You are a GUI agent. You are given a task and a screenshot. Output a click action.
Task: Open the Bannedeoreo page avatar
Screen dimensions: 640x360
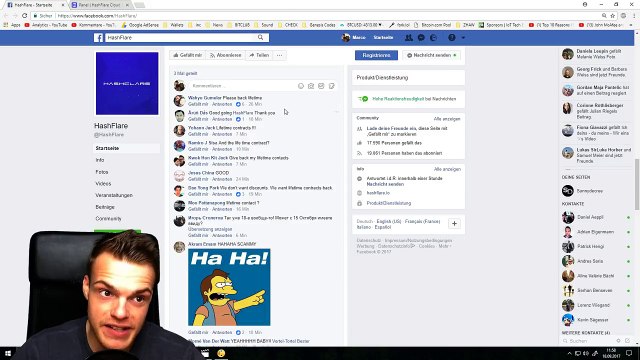coord(568,191)
